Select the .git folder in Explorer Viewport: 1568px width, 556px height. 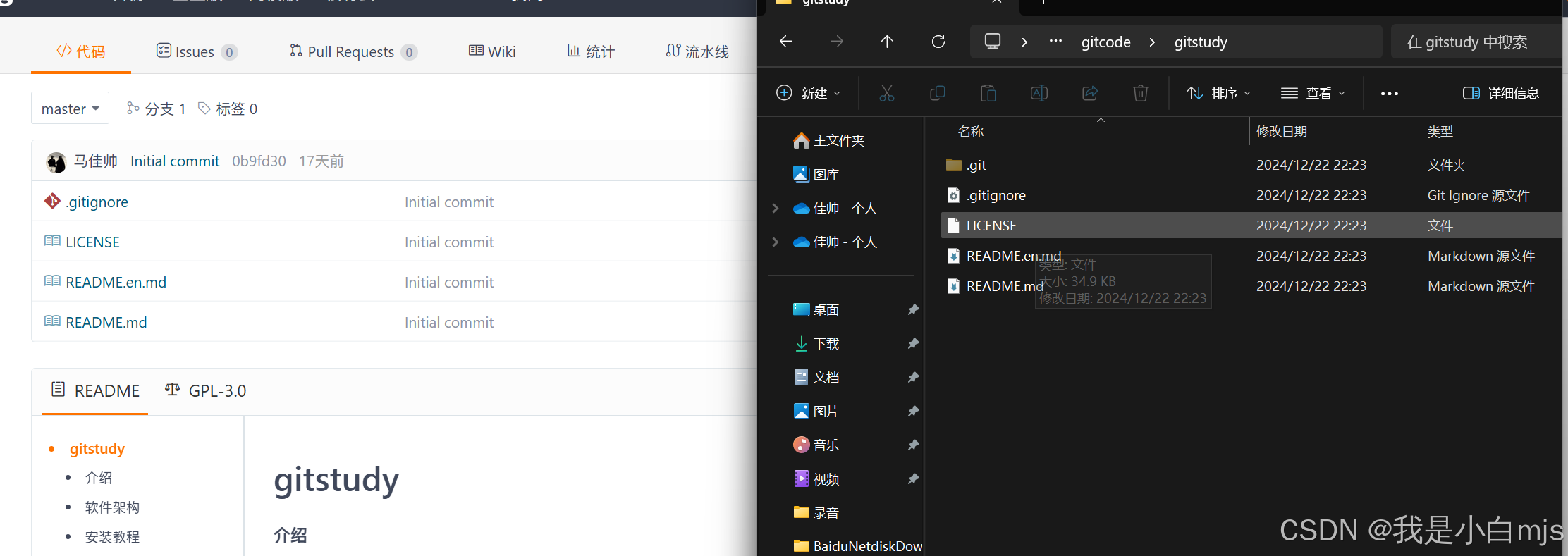(1251, 165)
